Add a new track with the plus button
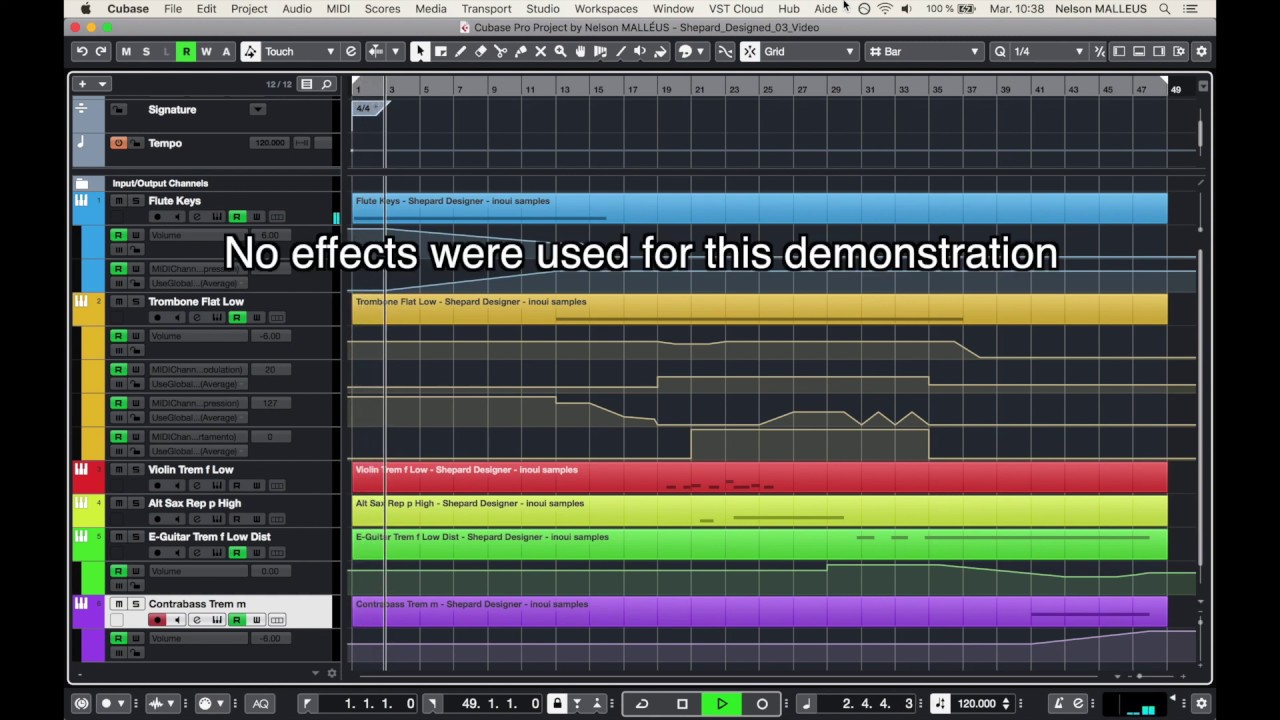The height and width of the screenshot is (720, 1280). (x=82, y=85)
